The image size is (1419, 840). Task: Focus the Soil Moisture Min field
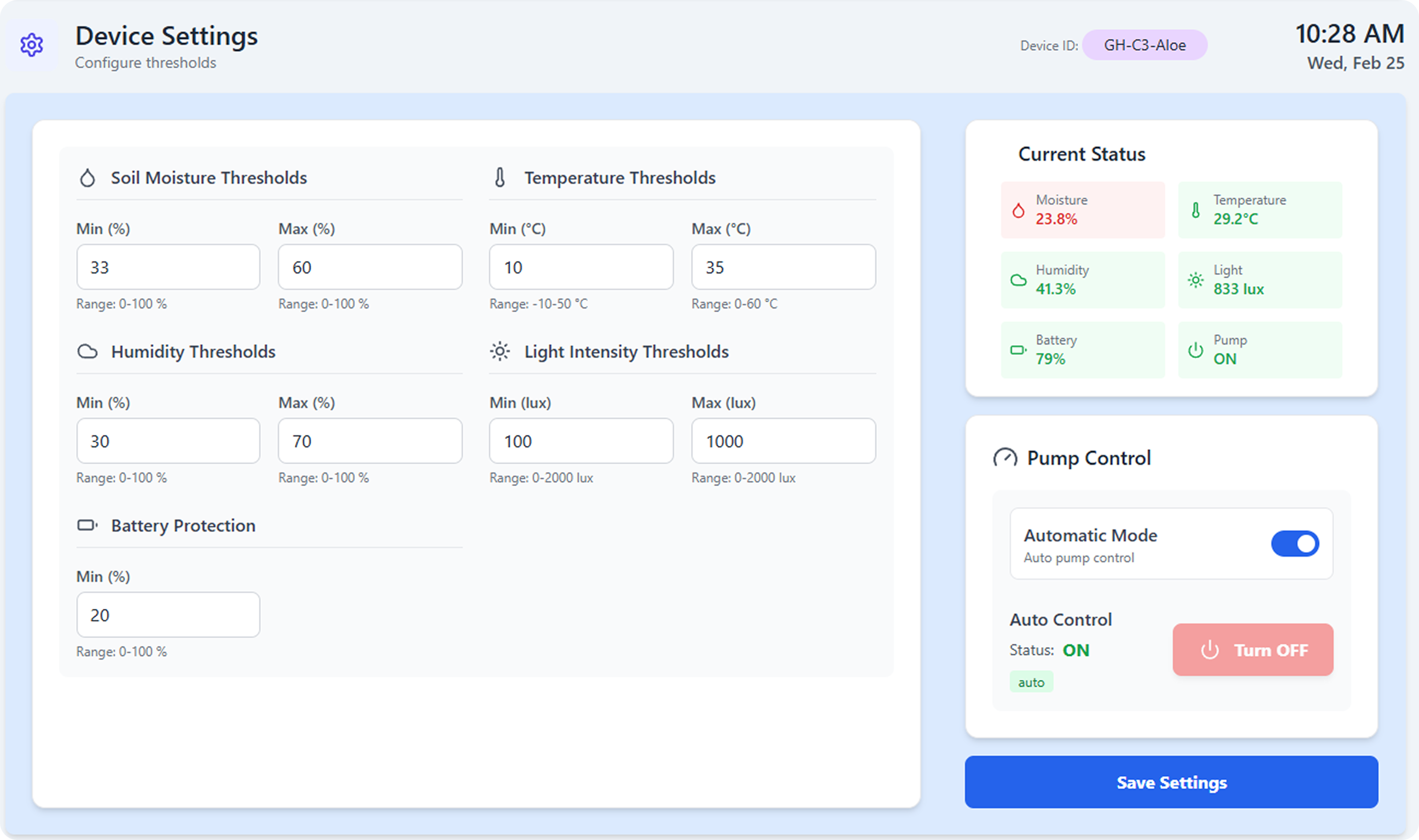point(168,267)
